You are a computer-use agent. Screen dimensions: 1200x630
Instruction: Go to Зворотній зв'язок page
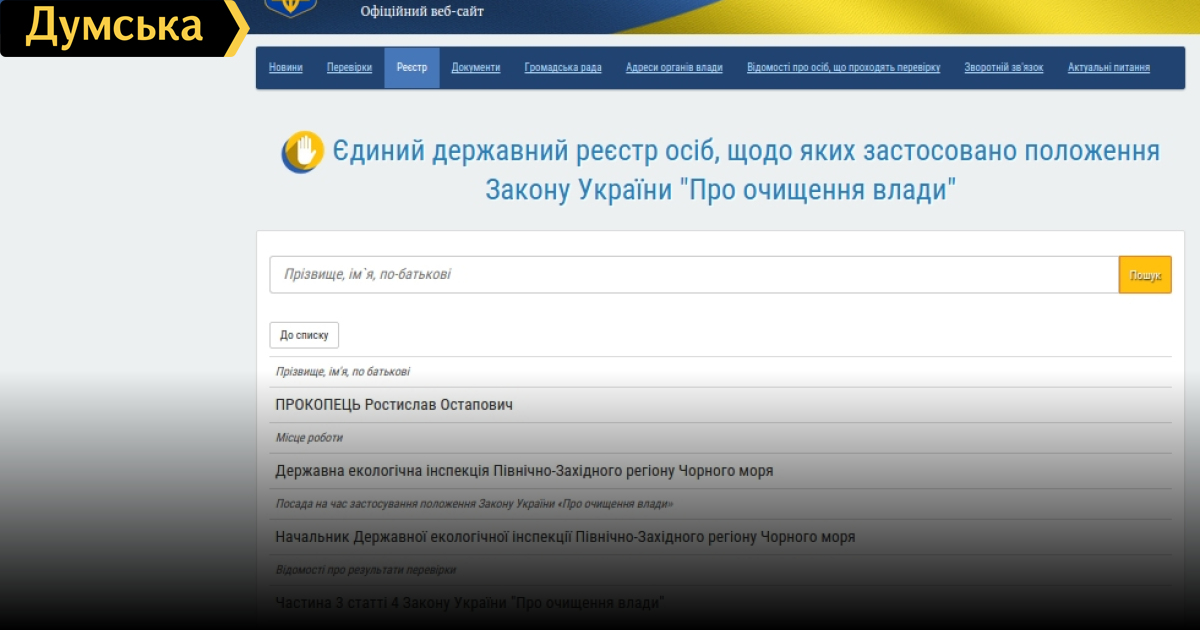(x=1003, y=68)
